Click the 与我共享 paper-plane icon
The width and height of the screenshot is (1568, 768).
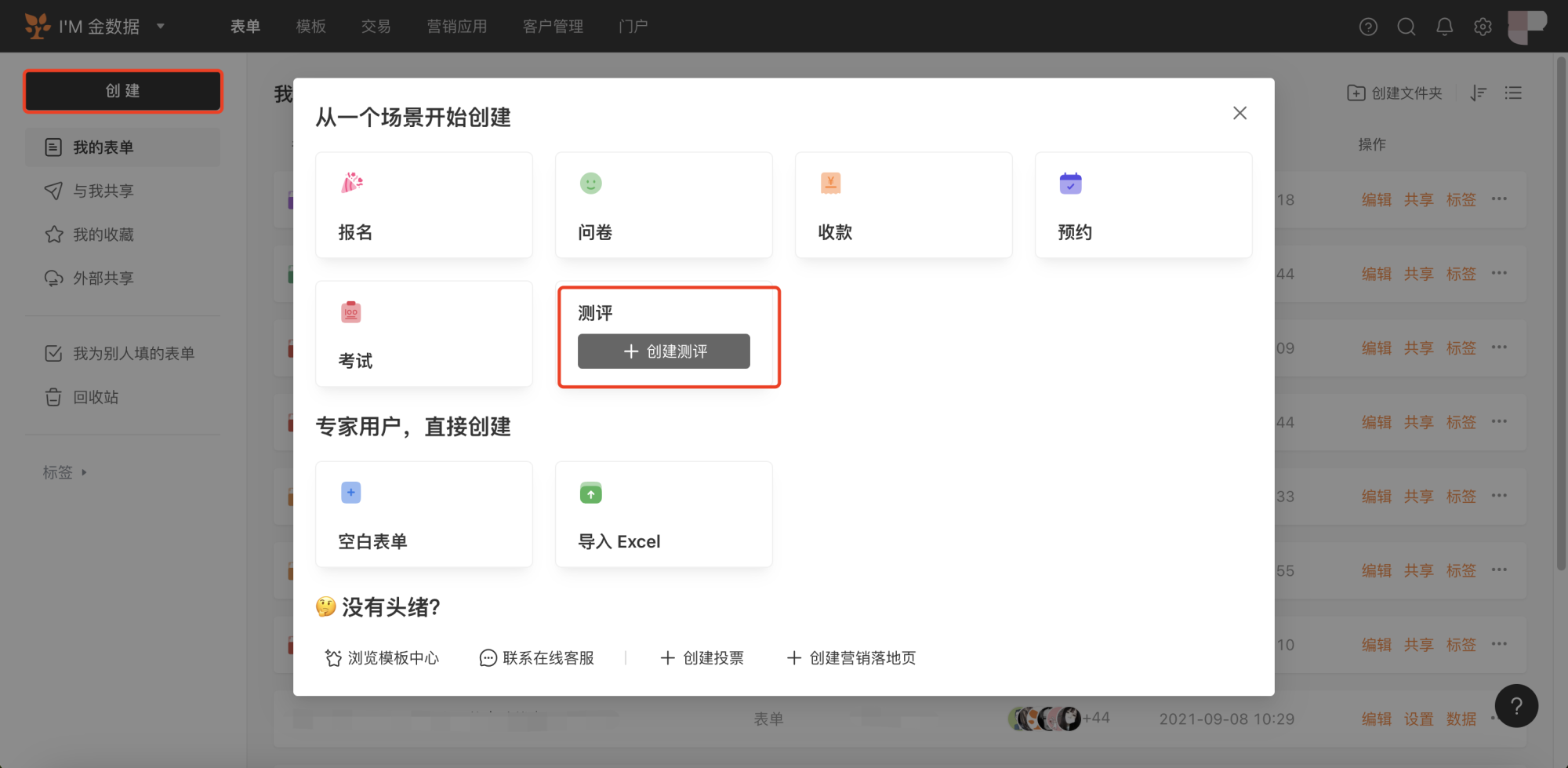pyautogui.click(x=53, y=191)
